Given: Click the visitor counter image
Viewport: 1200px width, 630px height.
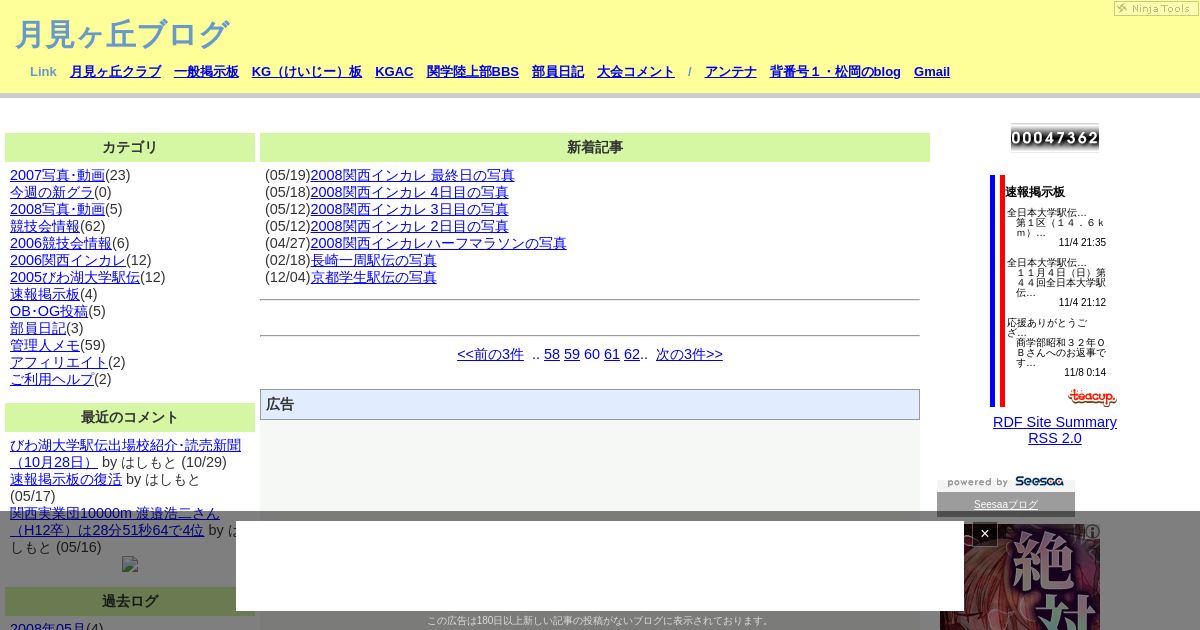Looking at the screenshot, I should point(1055,138).
